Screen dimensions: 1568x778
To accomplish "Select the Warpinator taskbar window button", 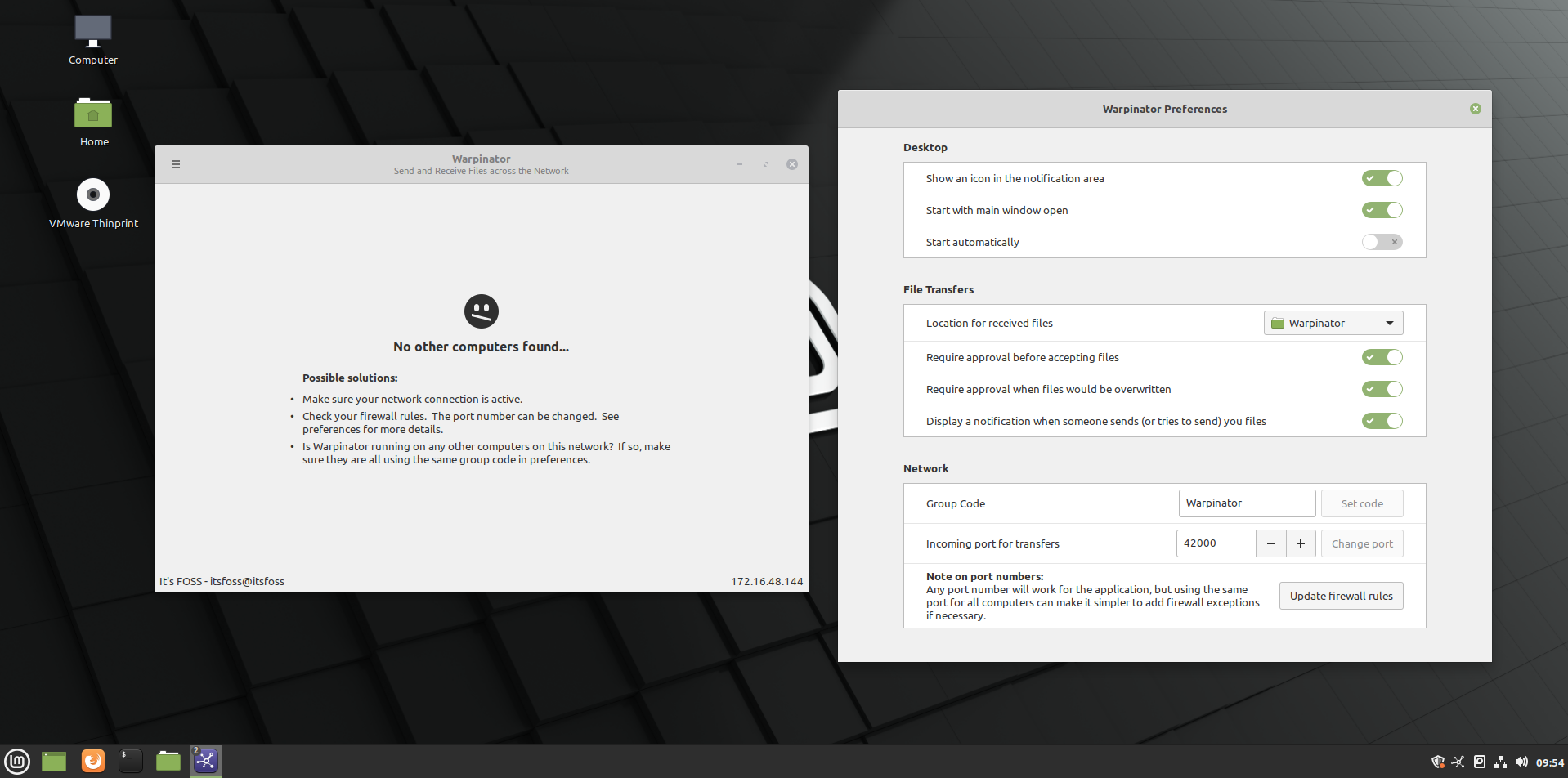I will click(x=206, y=761).
